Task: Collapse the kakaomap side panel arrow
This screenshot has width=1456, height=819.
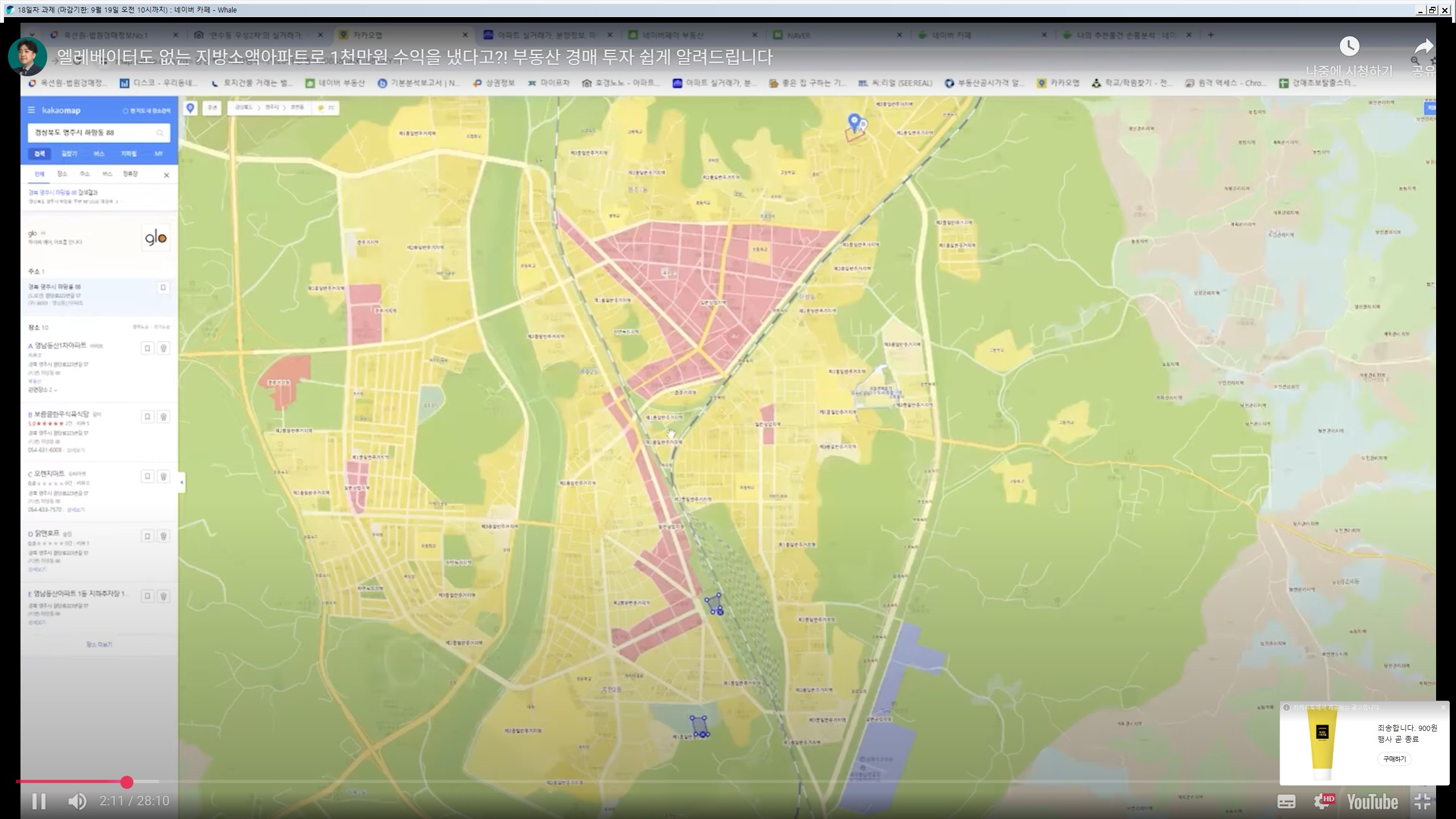Action: pos(182,483)
